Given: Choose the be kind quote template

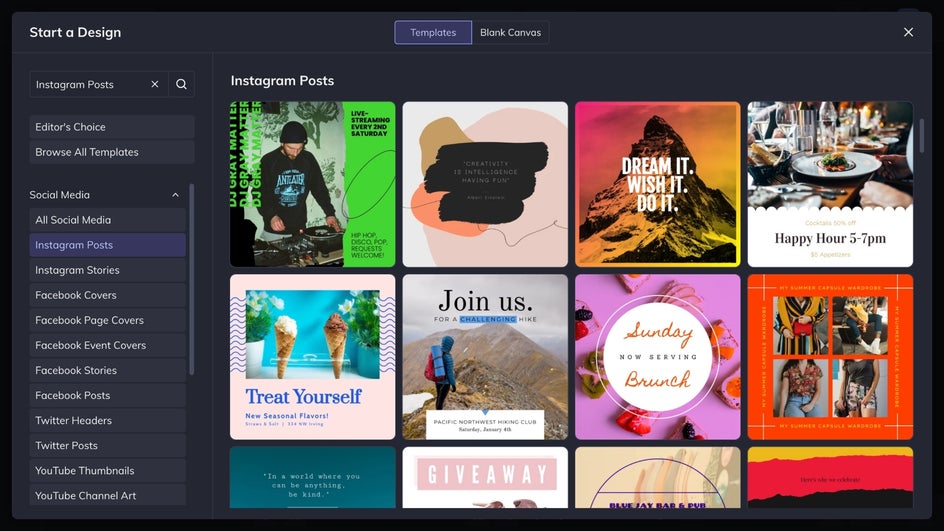Looking at the screenshot, I should click(312, 477).
